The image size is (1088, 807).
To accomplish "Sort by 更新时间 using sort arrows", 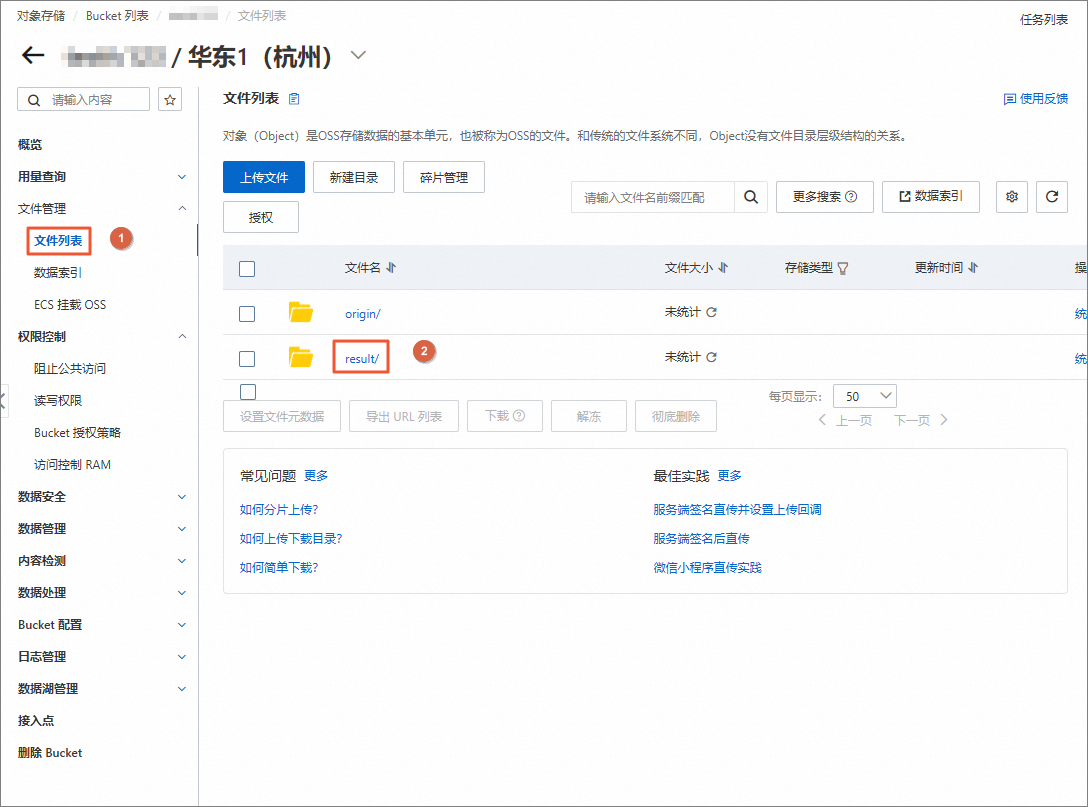I will tap(973, 268).
